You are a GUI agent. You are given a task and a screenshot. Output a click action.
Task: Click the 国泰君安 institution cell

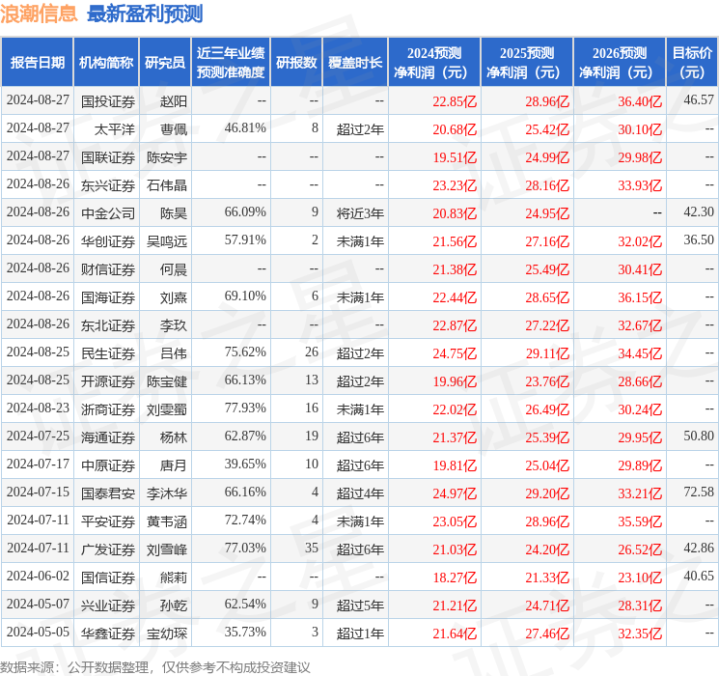tap(108, 493)
